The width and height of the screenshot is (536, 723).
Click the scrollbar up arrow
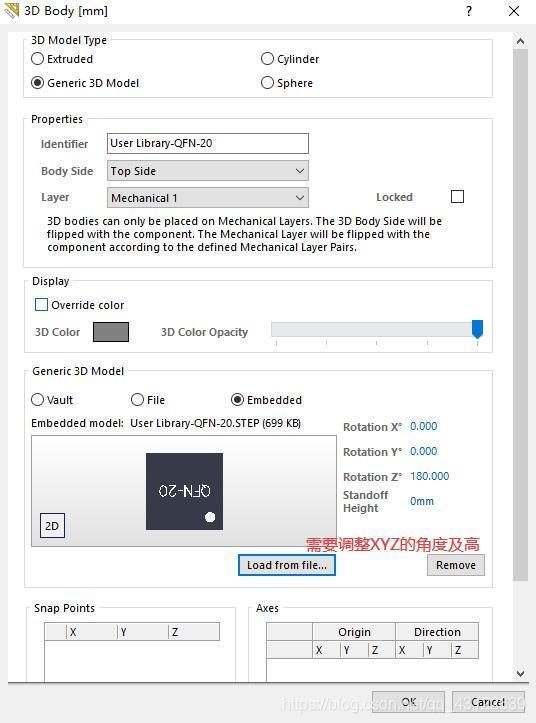point(520,41)
